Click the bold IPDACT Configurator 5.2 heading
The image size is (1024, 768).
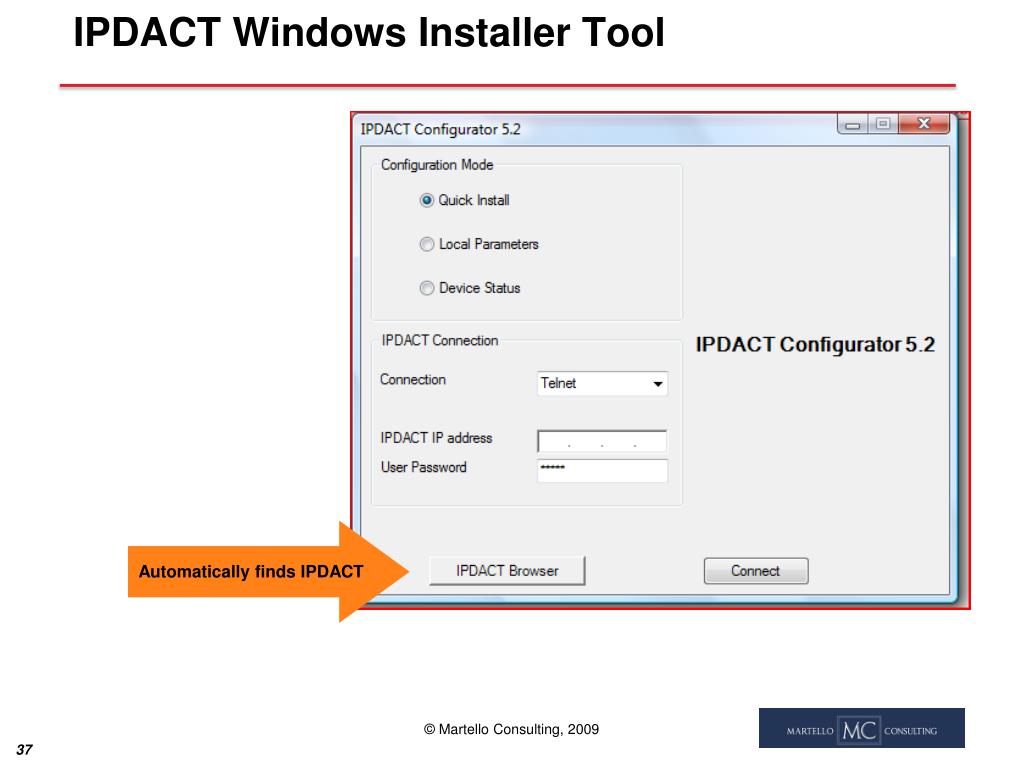815,345
